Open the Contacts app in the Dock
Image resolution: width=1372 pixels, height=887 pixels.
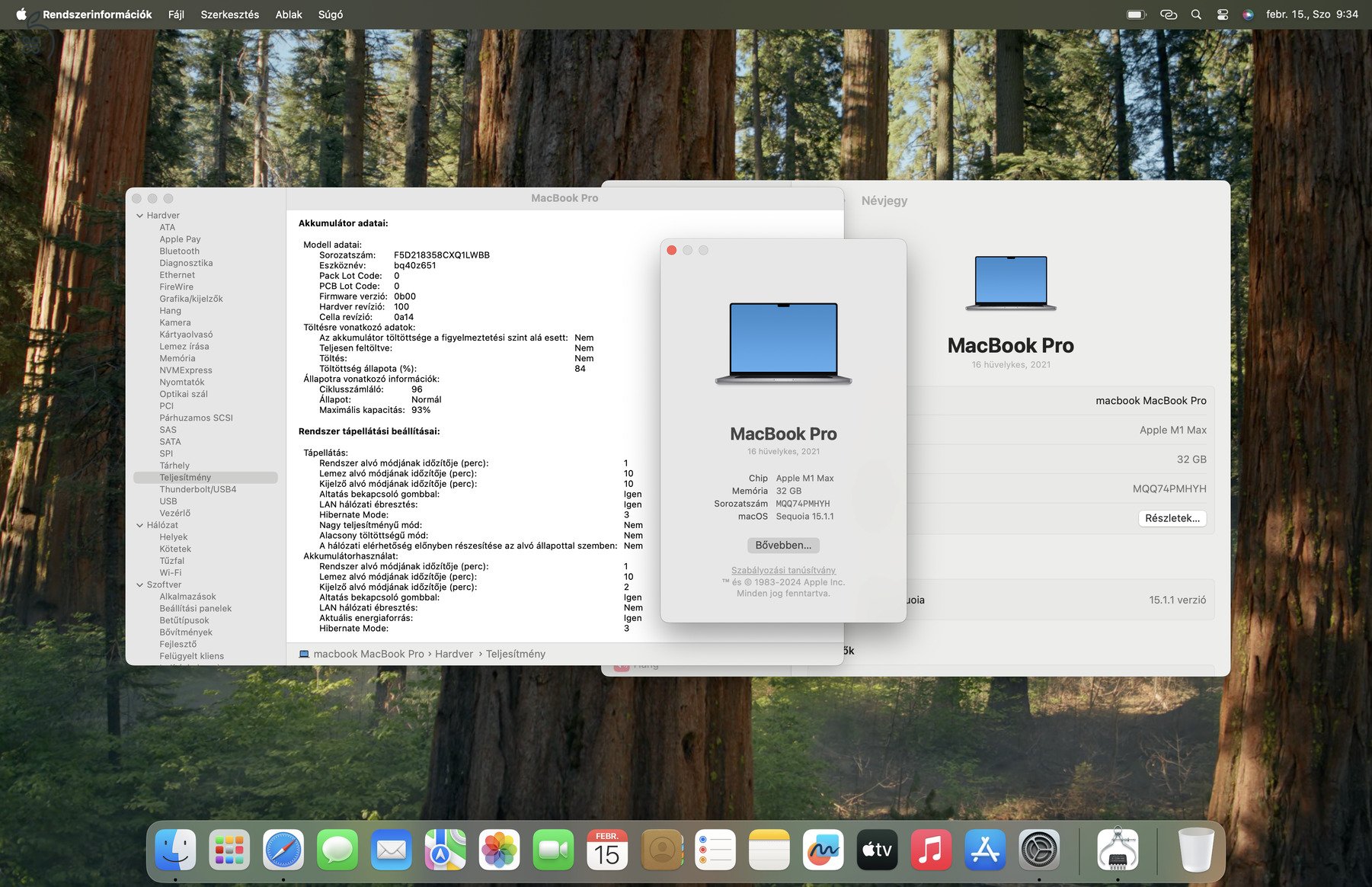click(662, 850)
